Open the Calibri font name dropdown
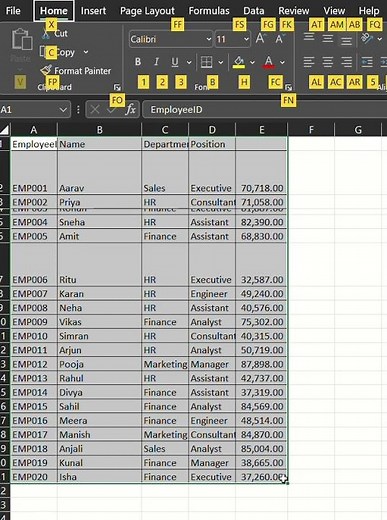387x520 pixels. 209,39
